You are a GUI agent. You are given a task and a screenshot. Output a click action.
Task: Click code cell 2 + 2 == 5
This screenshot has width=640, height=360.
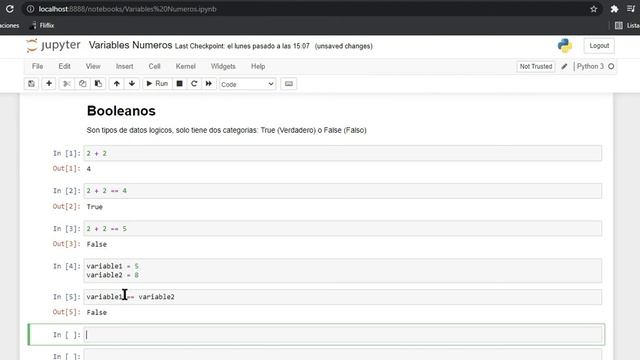(342, 229)
